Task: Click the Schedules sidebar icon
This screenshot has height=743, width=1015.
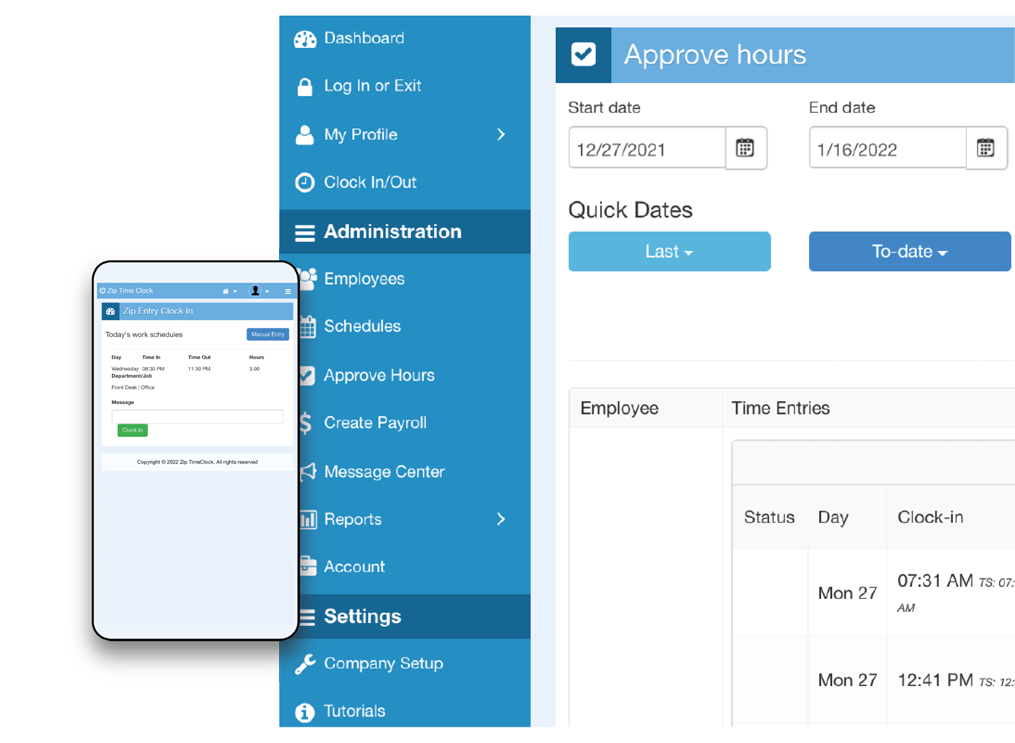Action: click(x=306, y=326)
